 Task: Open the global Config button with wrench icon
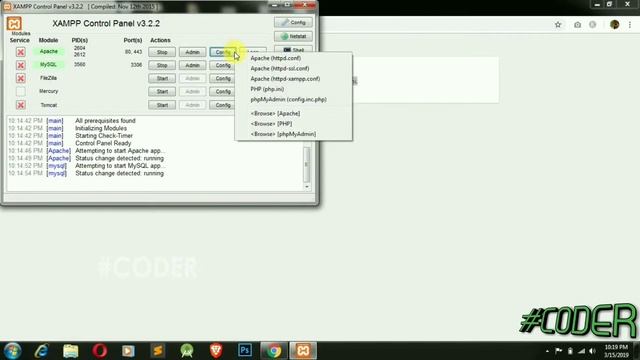(x=293, y=22)
